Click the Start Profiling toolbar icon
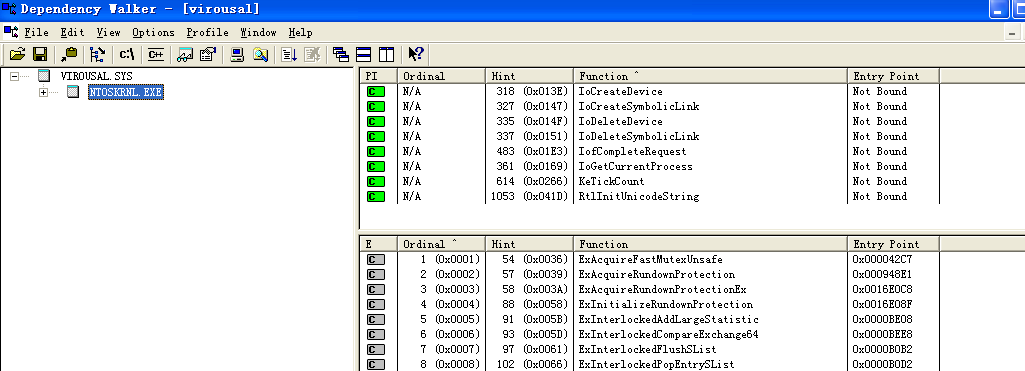Image resolution: width=1025 pixels, height=371 pixels. 289,54
